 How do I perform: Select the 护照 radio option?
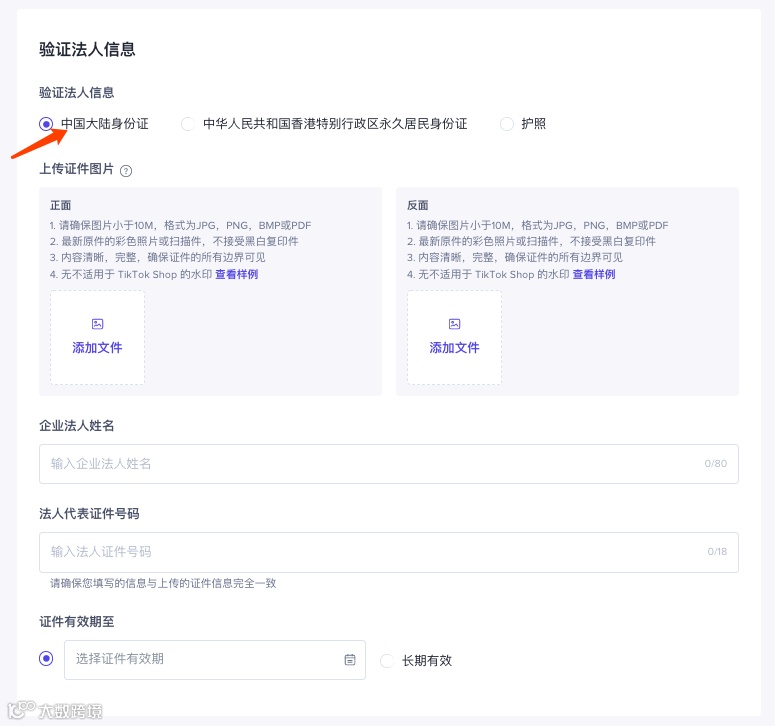(507, 124)
